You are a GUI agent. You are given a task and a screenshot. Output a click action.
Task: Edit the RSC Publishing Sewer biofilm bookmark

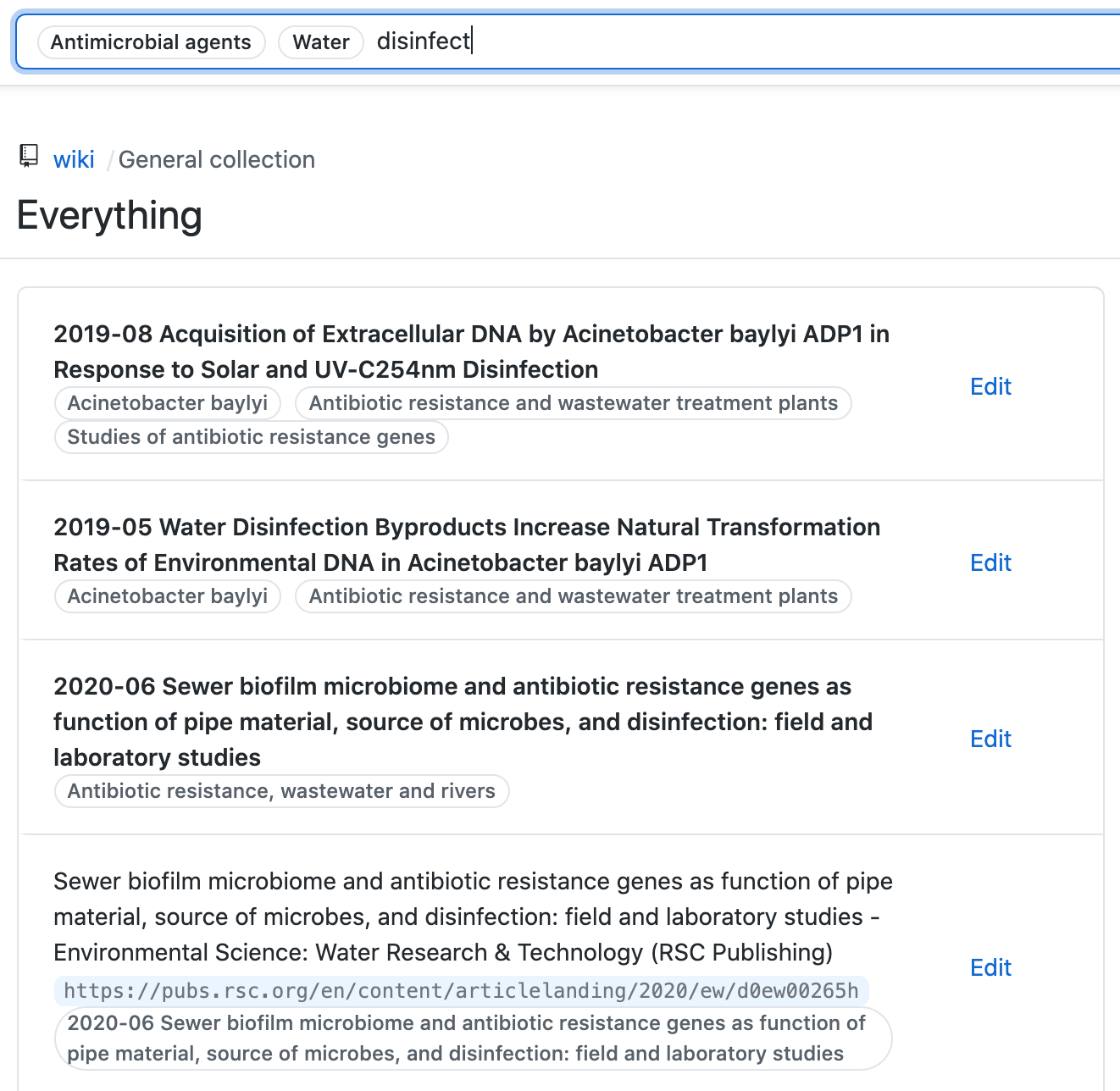pyautogui.click(x=990, y=967)
